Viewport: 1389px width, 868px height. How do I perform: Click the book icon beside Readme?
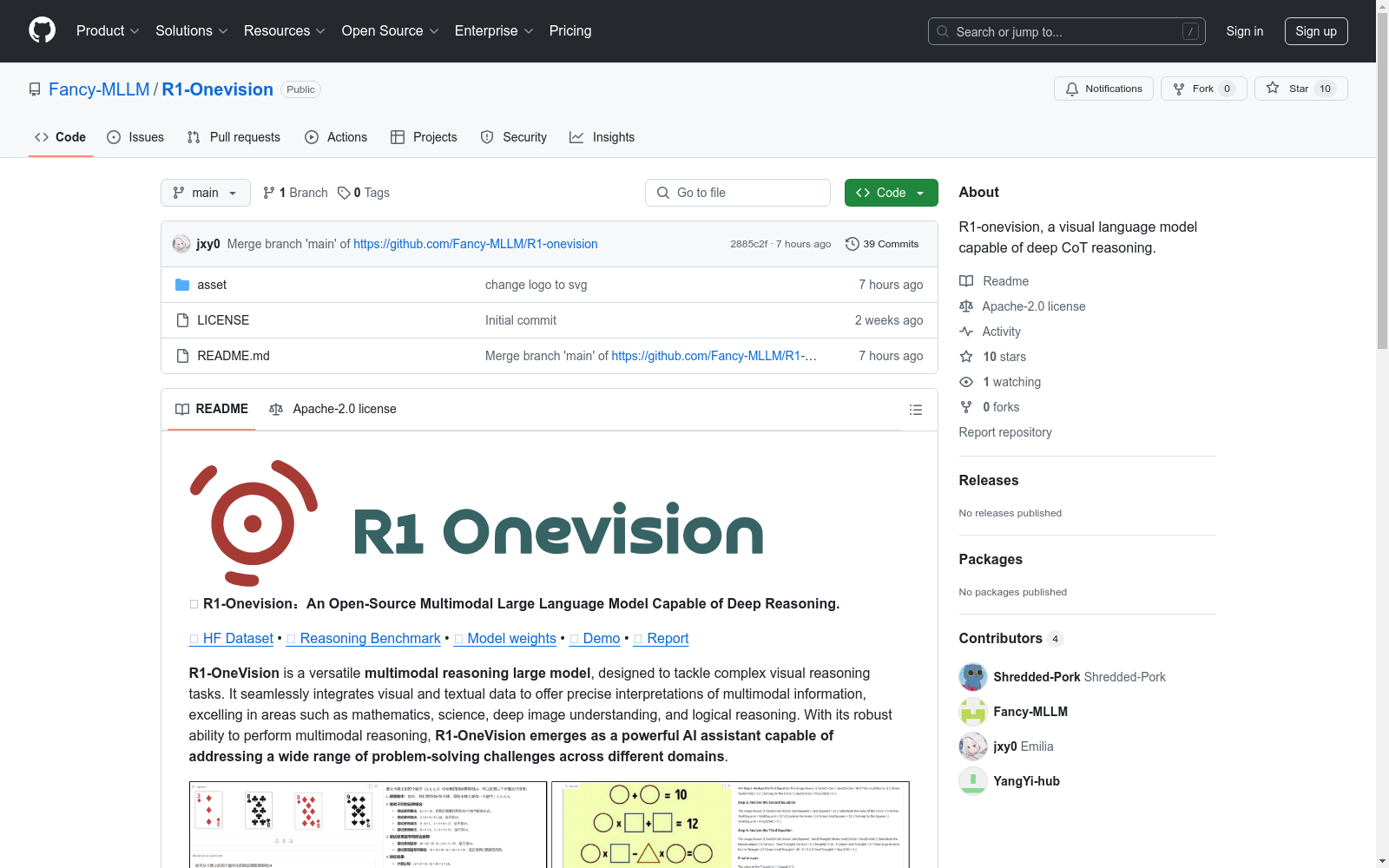pyautogui.click(x=966, y=281)
